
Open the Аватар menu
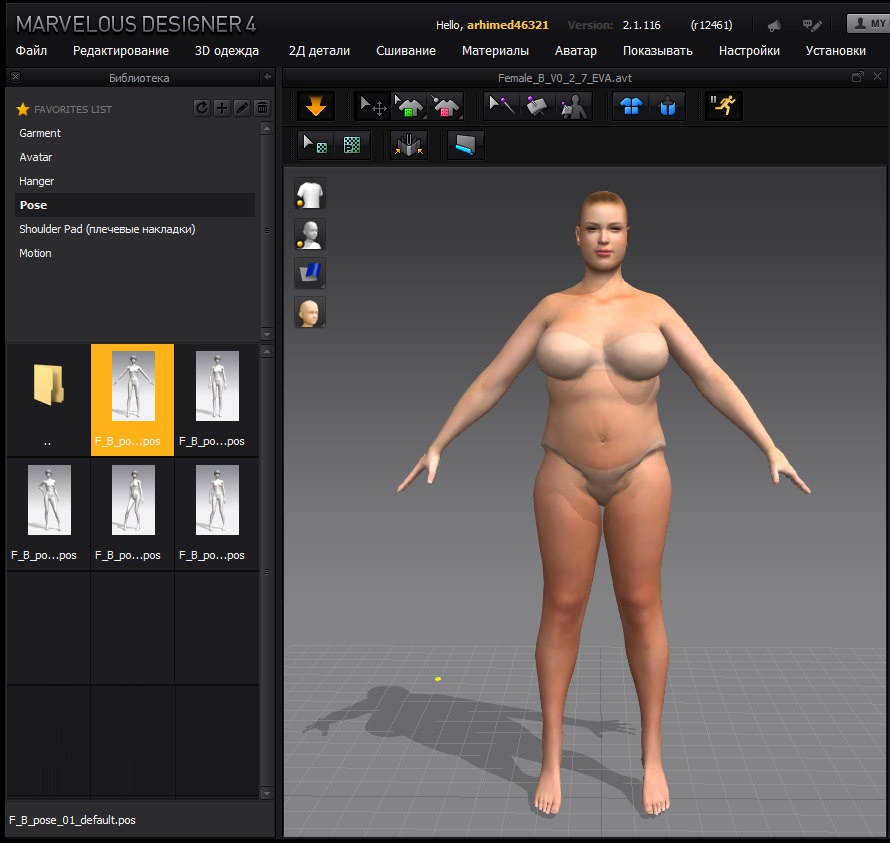(575, 50)
